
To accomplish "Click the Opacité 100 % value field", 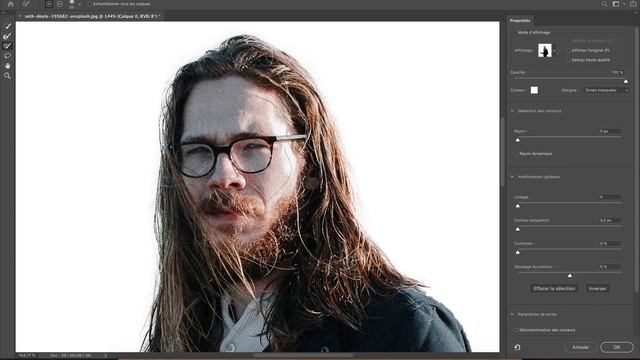I will point(618,73).
